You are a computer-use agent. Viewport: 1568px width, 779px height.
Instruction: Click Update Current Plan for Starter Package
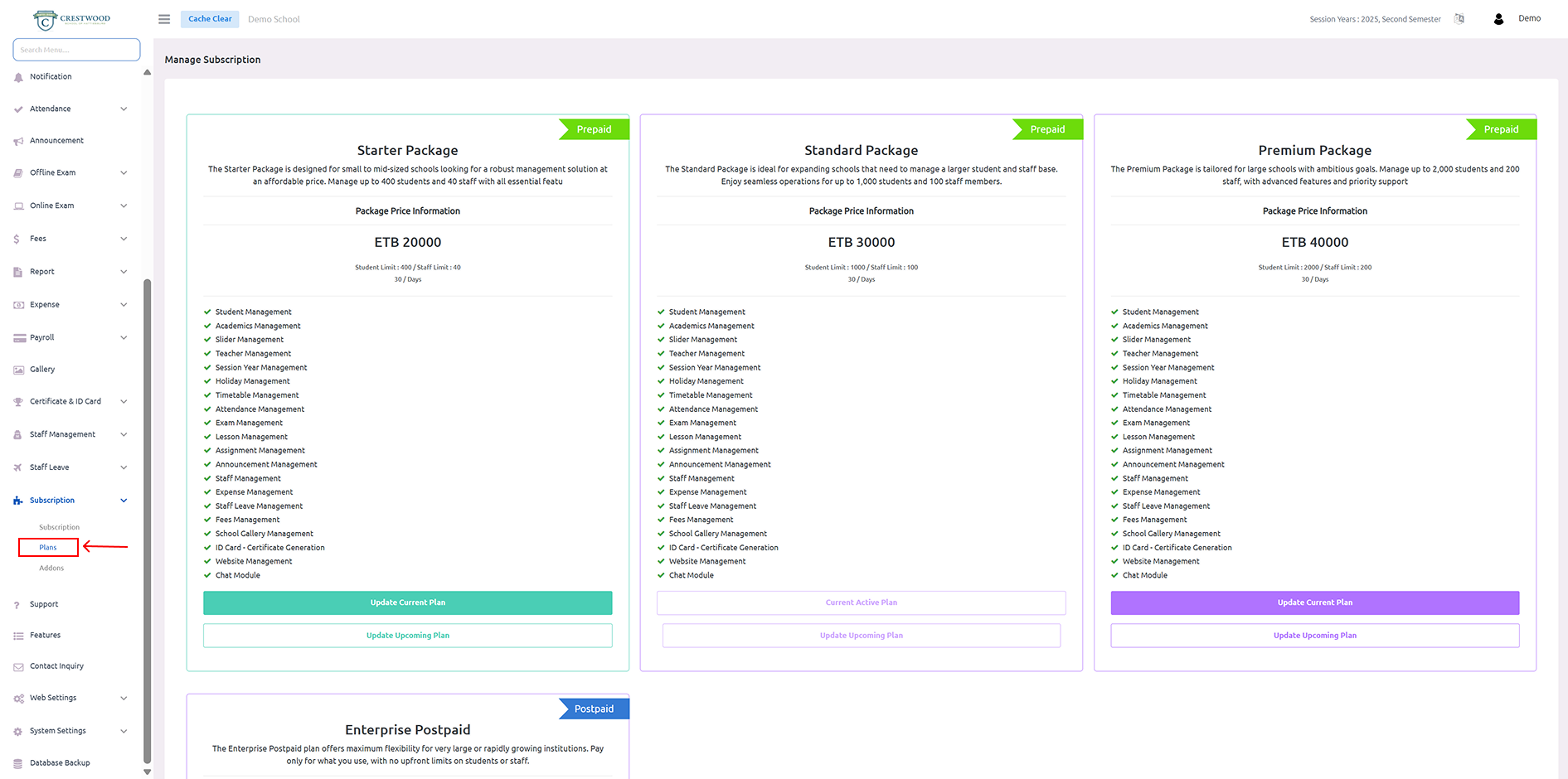tap(407, 603)
